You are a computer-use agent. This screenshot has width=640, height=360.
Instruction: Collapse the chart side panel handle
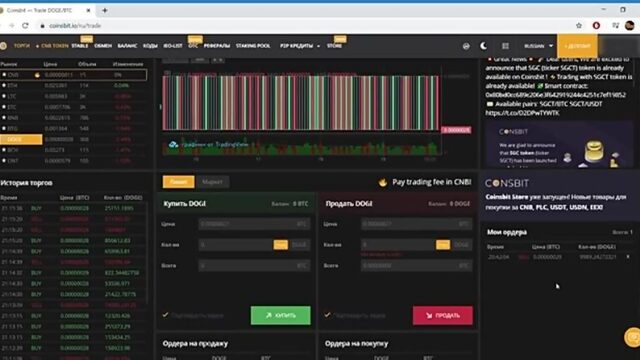click(x=160, y=107)
